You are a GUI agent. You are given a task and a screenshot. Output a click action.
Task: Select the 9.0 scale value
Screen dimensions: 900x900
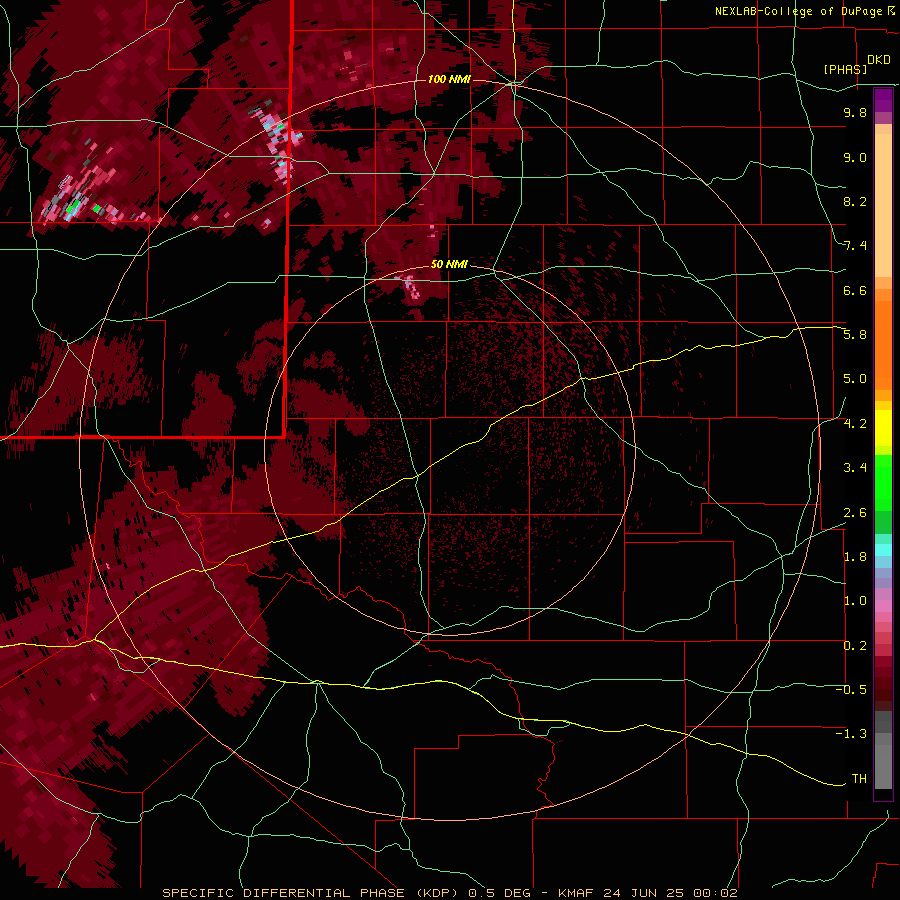tap(855, 157)
